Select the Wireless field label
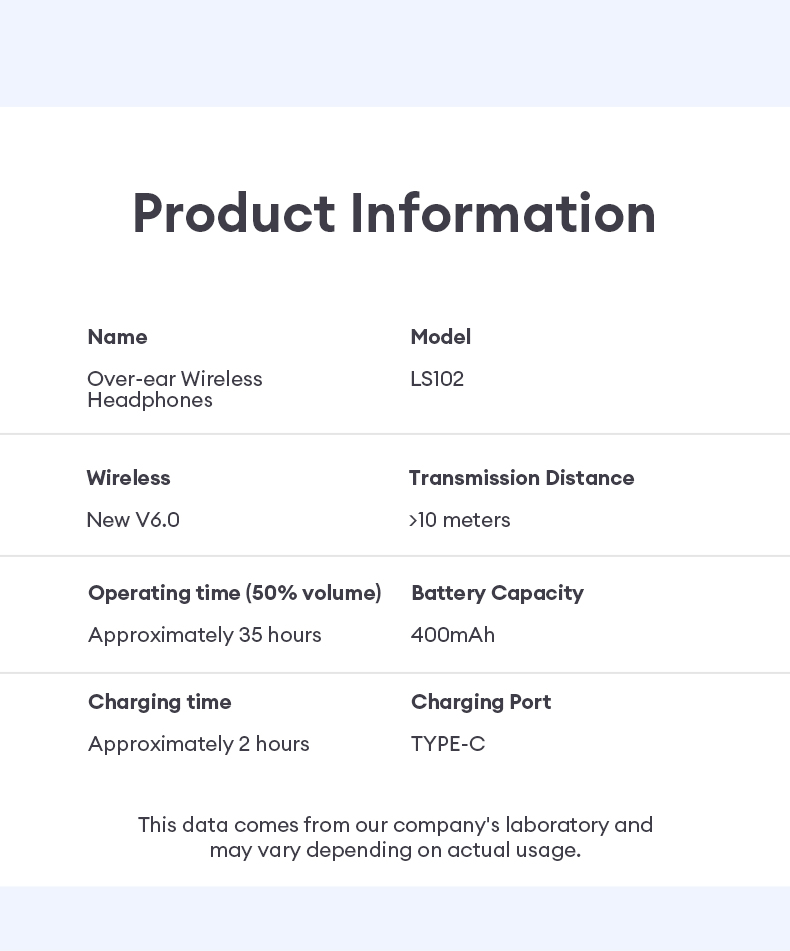Viewport: 790px width, 951px height. [x=128, y=478]
